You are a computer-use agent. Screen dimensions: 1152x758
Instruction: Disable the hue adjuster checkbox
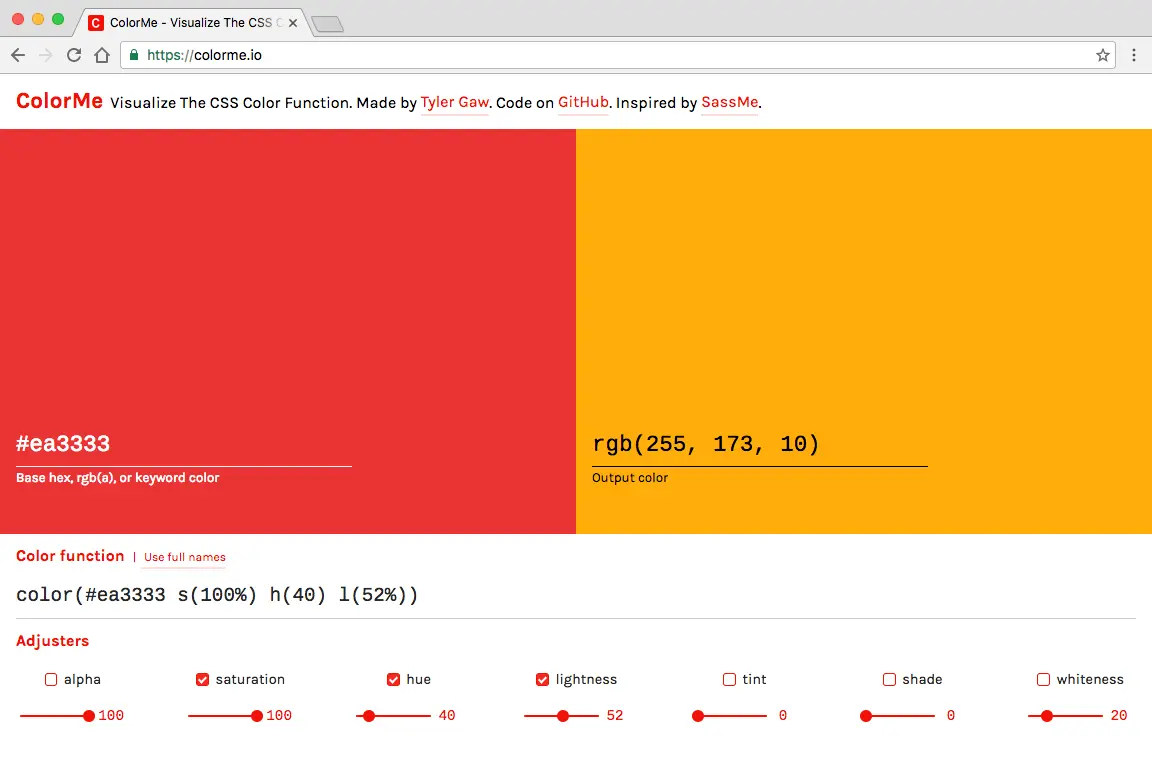tap(394, 679)
